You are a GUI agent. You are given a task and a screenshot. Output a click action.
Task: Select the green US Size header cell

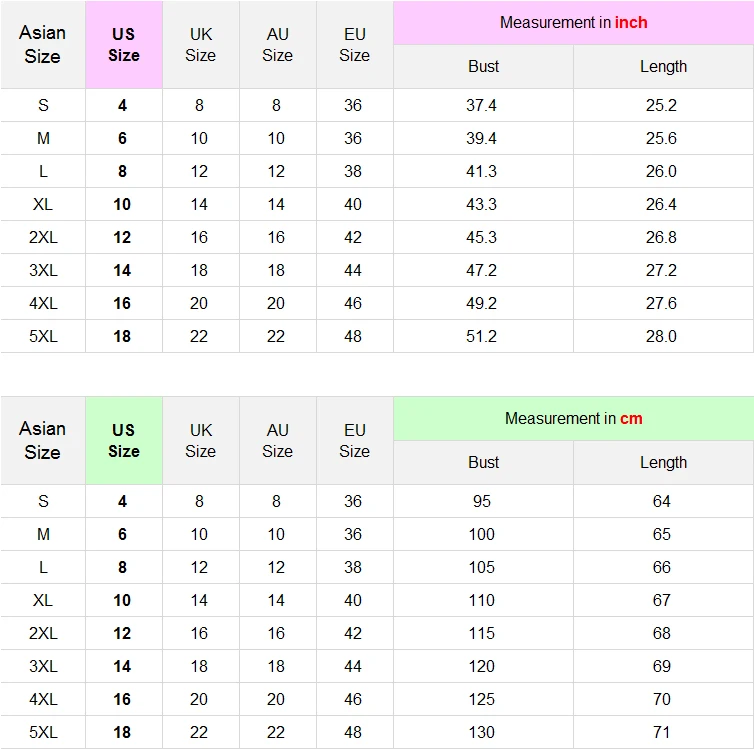point(124,441)
